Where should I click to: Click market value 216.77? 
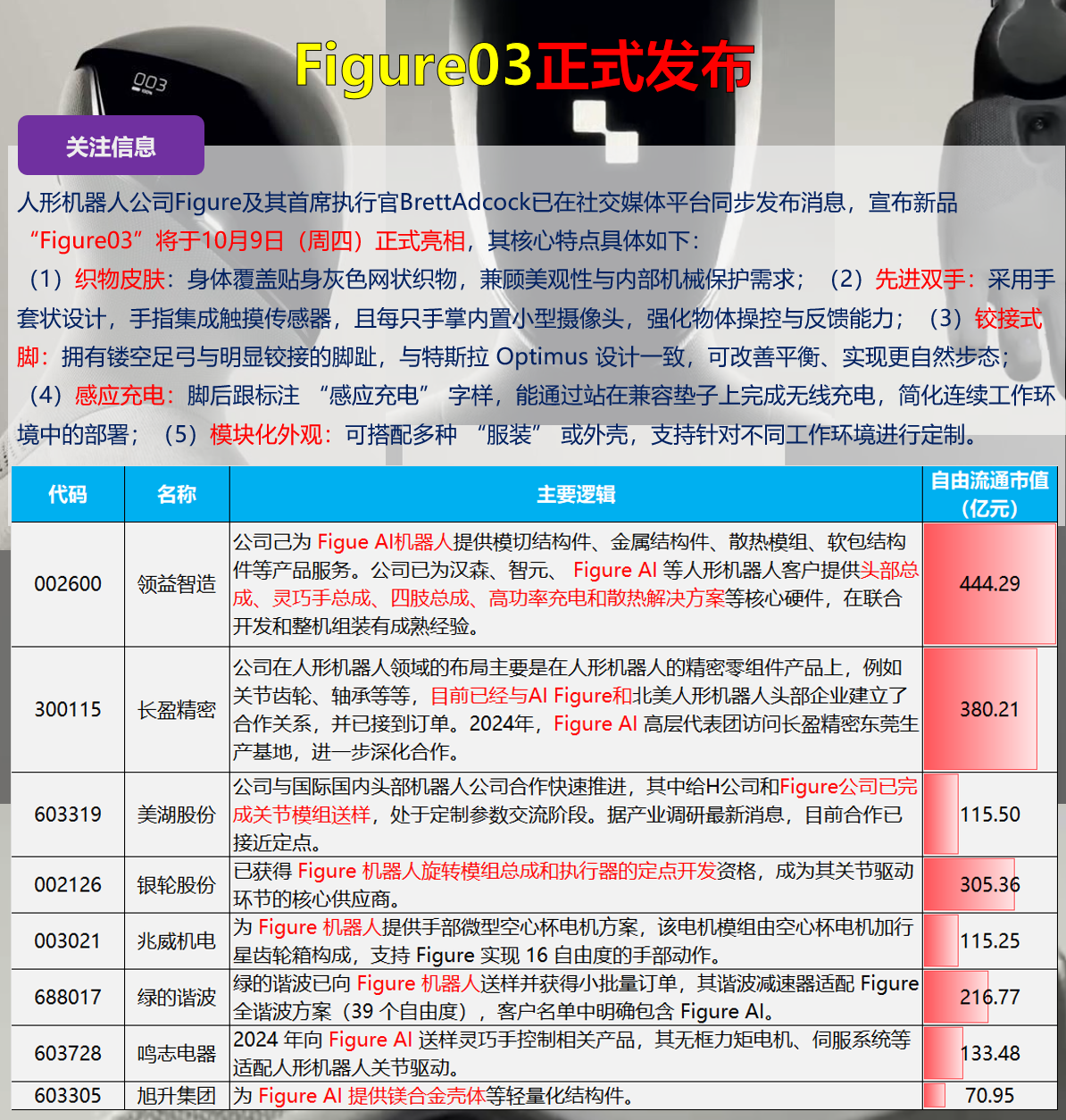pos(989,997)
